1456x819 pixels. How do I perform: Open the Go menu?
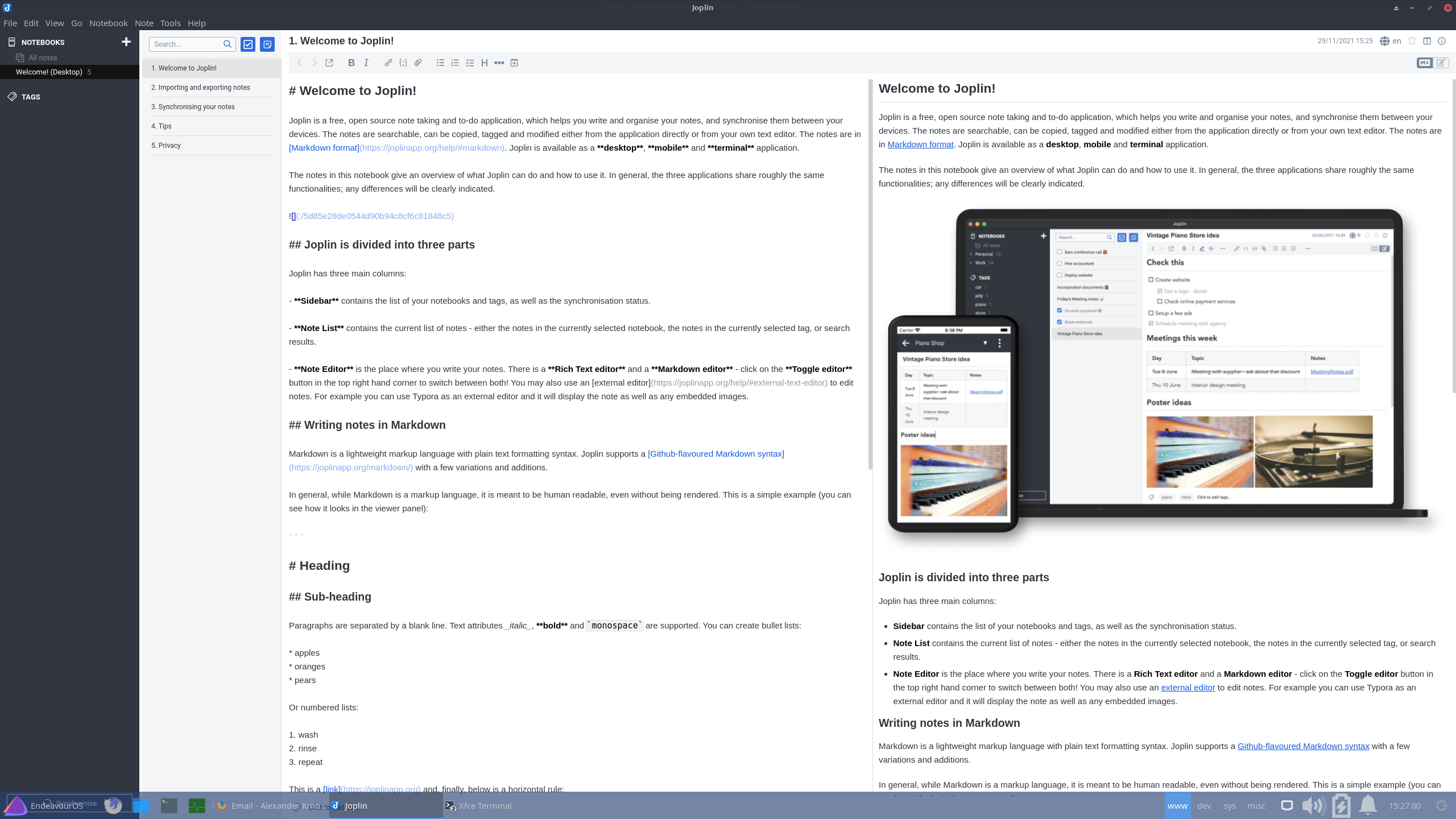77,23
